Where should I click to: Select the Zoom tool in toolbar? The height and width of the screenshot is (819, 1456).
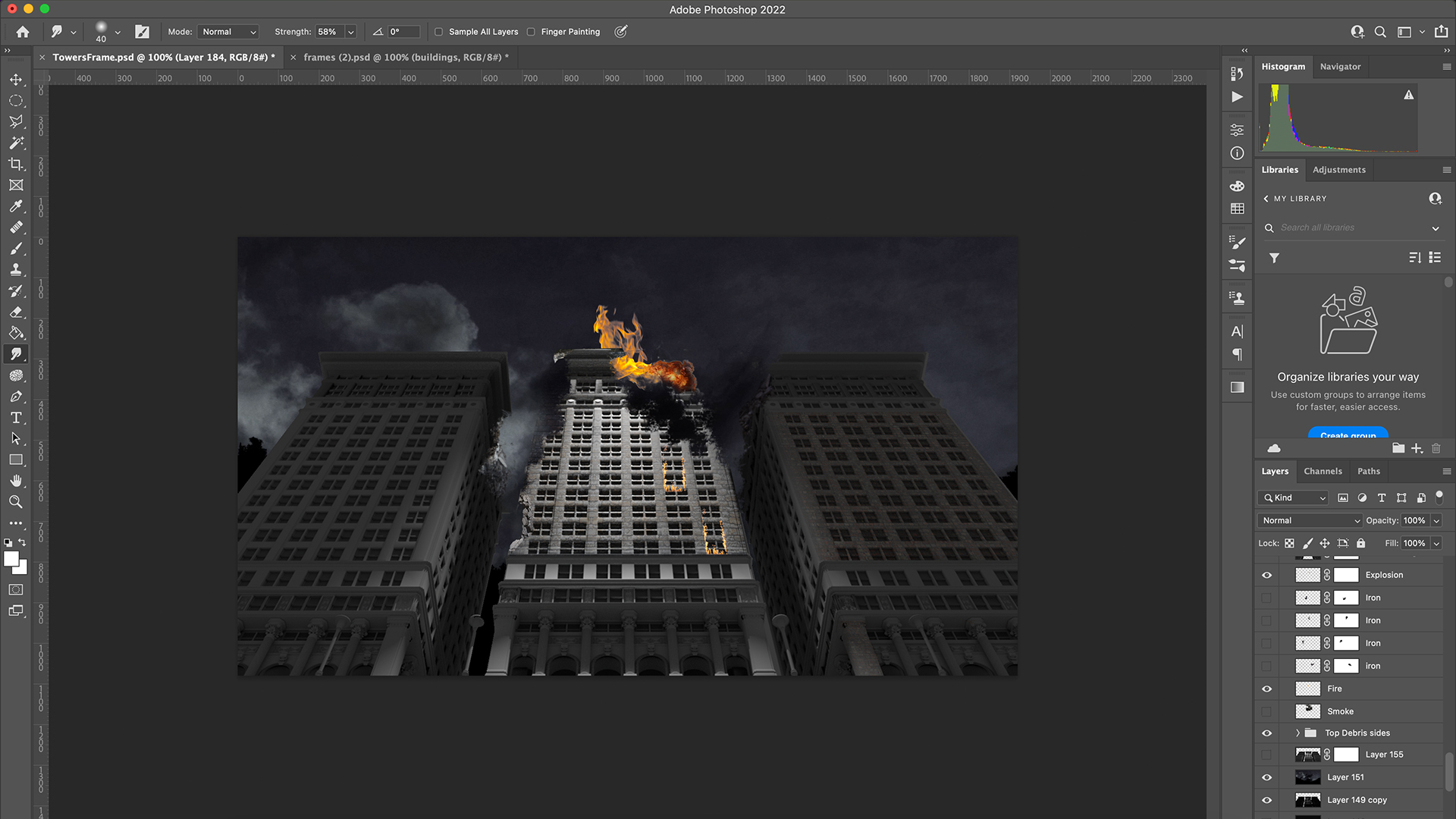coord(16,502)
